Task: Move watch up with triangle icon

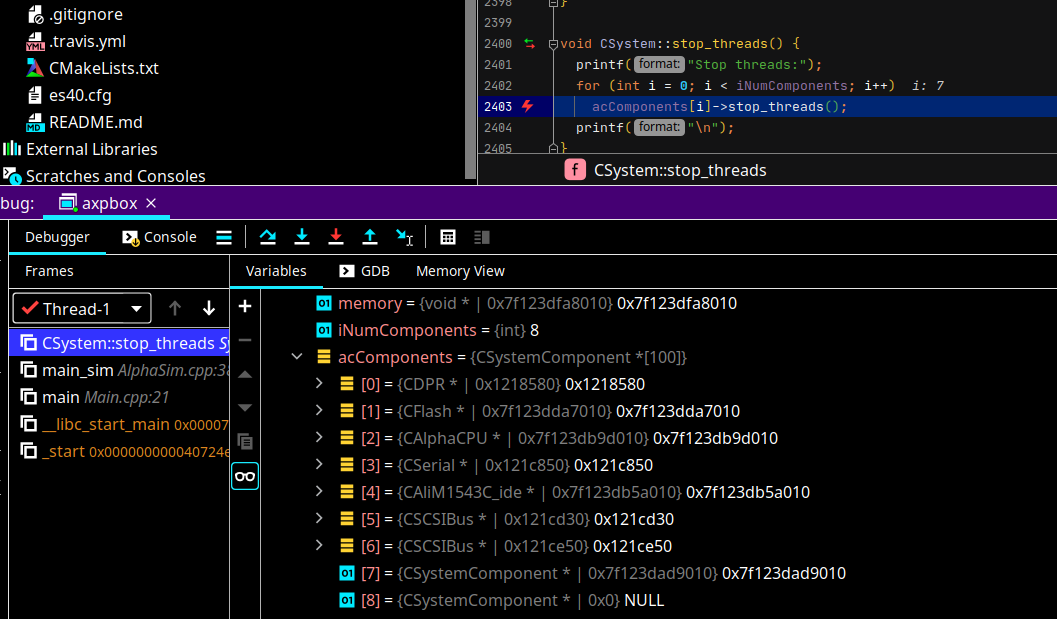Action: tap(245, 374)
